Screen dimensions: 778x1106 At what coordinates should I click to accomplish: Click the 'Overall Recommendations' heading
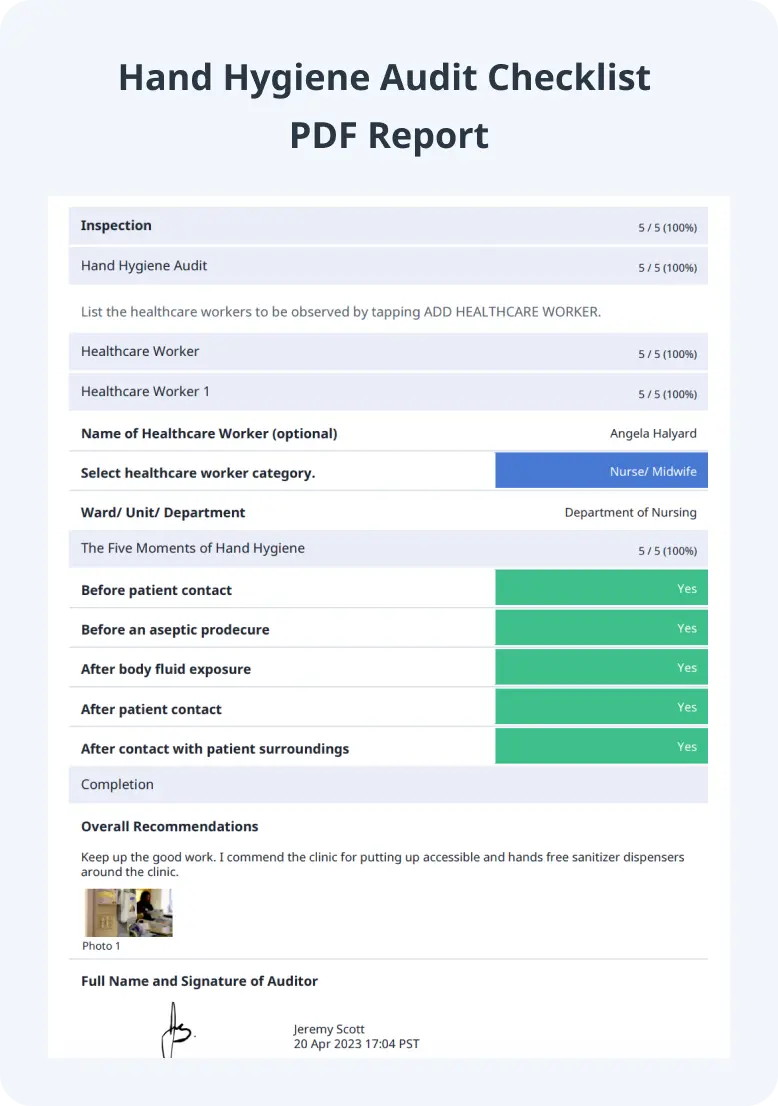(169, 827)
